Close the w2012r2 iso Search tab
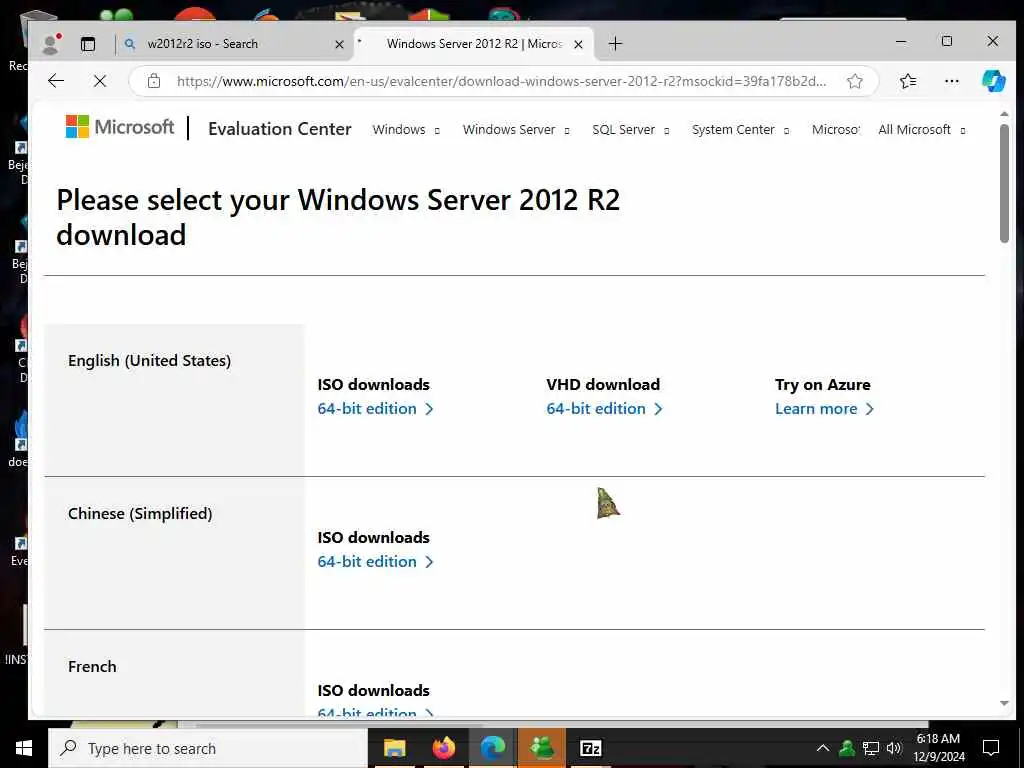 [339, 44]
